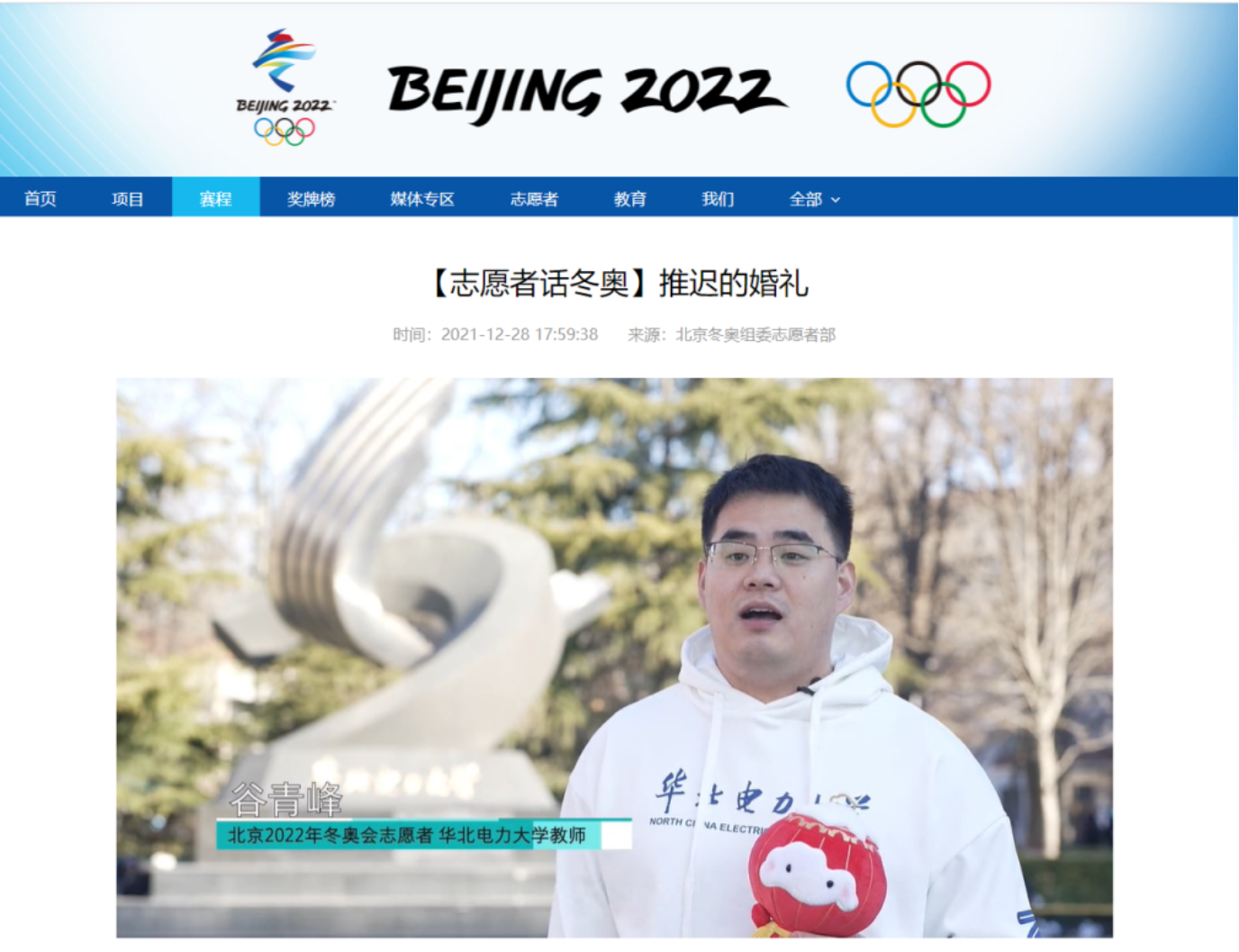
Task: Select the highlighted 赛程 tab
Action: click(x=216, y=197)
